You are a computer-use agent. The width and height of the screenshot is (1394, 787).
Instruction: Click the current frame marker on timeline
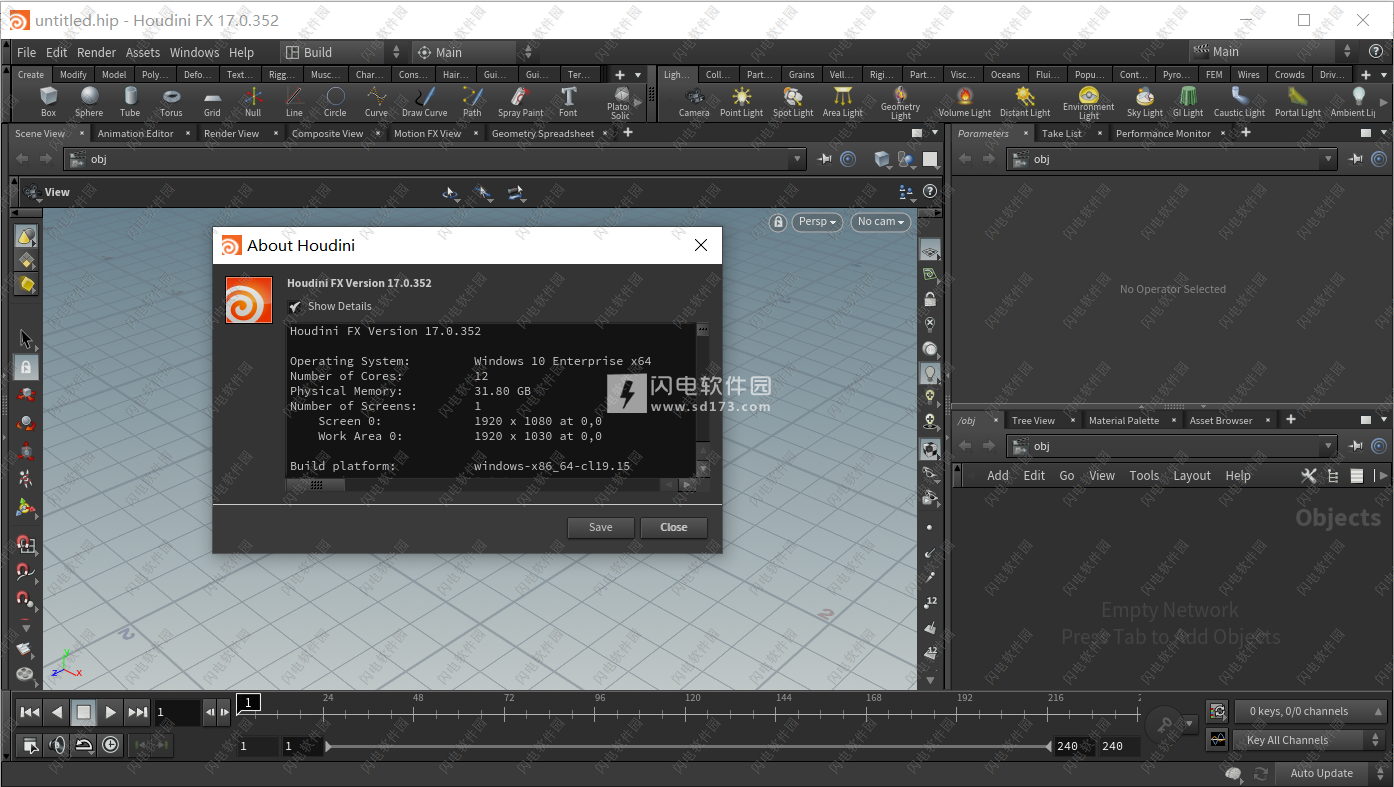pos(249,702)
